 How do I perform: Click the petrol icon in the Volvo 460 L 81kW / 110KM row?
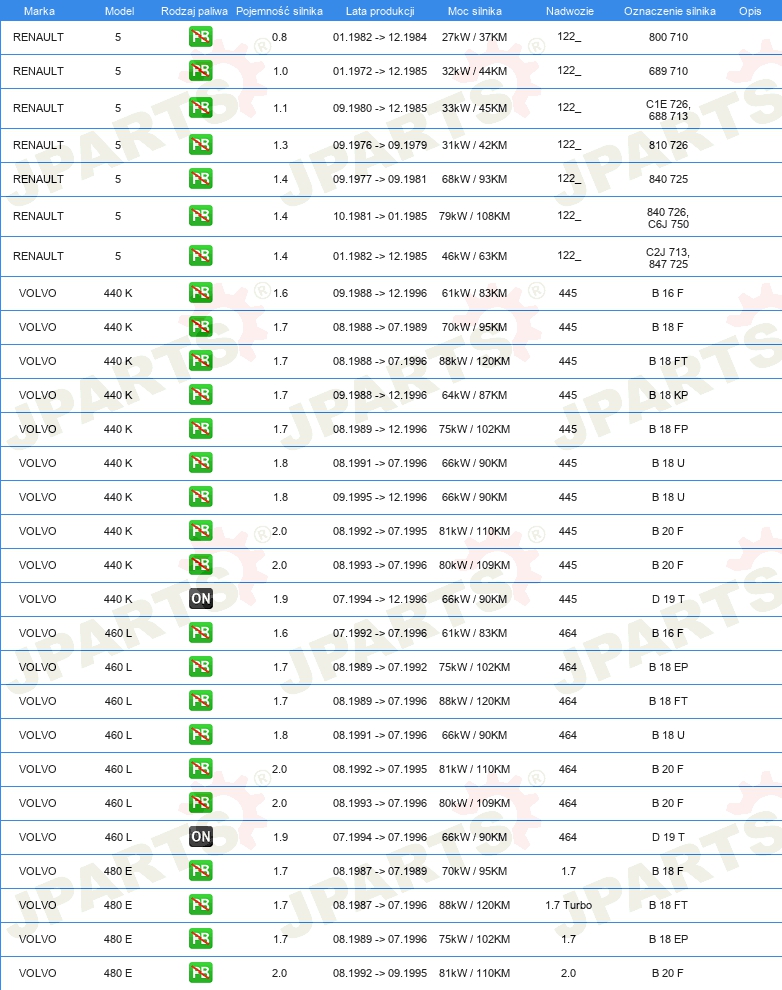(x=201, y=769)
